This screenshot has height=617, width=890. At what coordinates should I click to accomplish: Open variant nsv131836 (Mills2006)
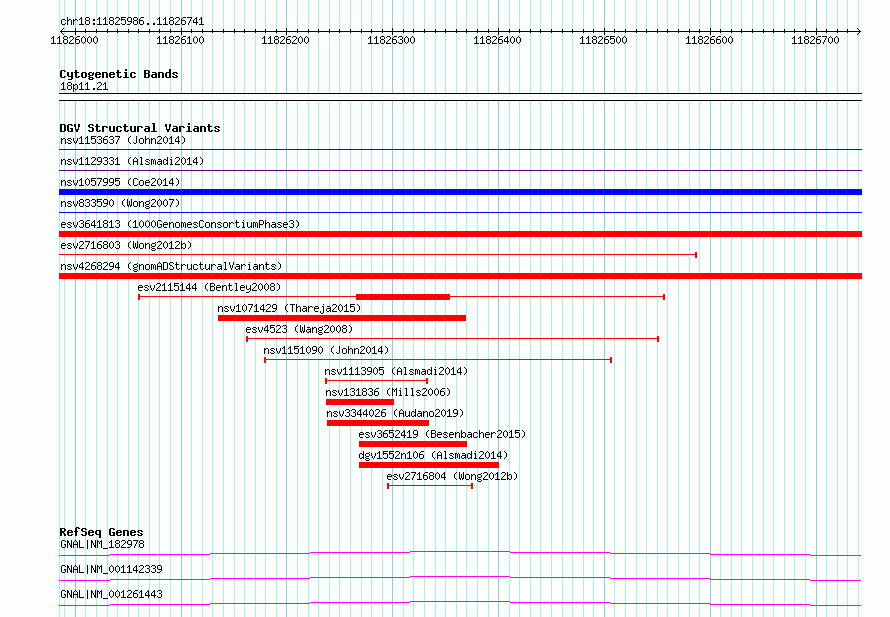click(x=388, y=392)
